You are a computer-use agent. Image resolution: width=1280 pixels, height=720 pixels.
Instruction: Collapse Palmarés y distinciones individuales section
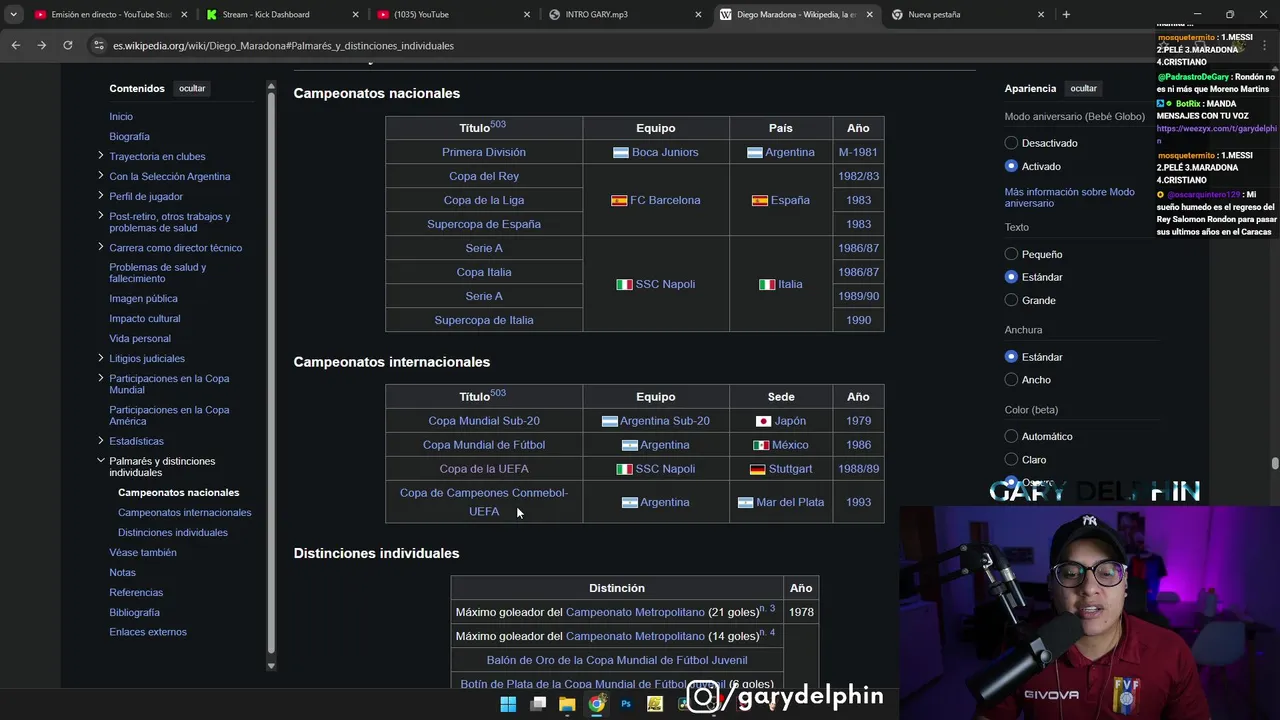click(x=100, y=460)
